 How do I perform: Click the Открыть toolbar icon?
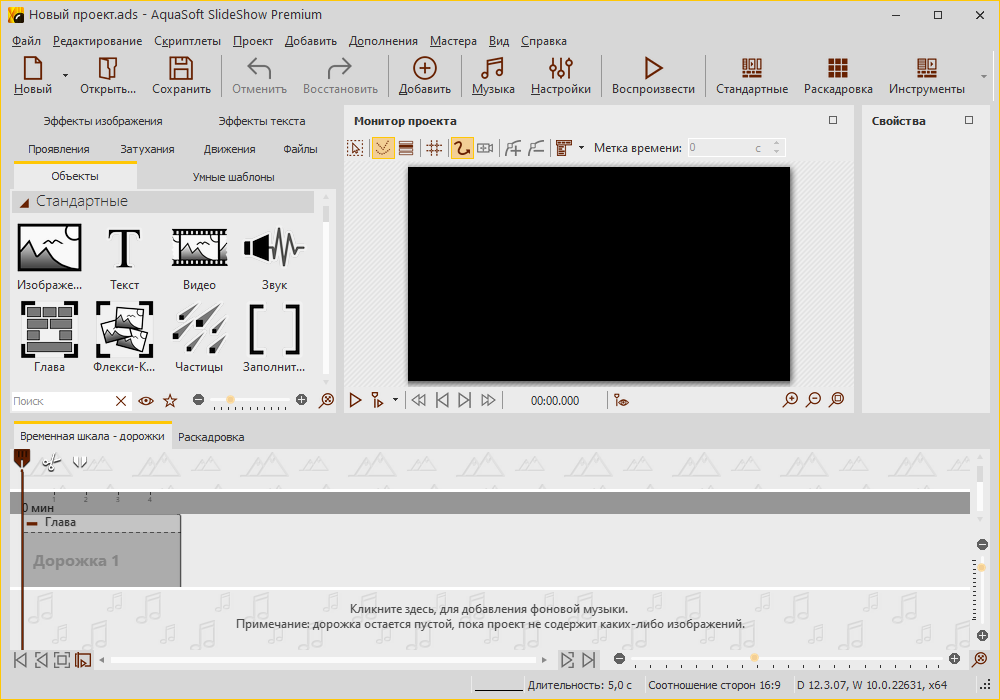[108, 75]
